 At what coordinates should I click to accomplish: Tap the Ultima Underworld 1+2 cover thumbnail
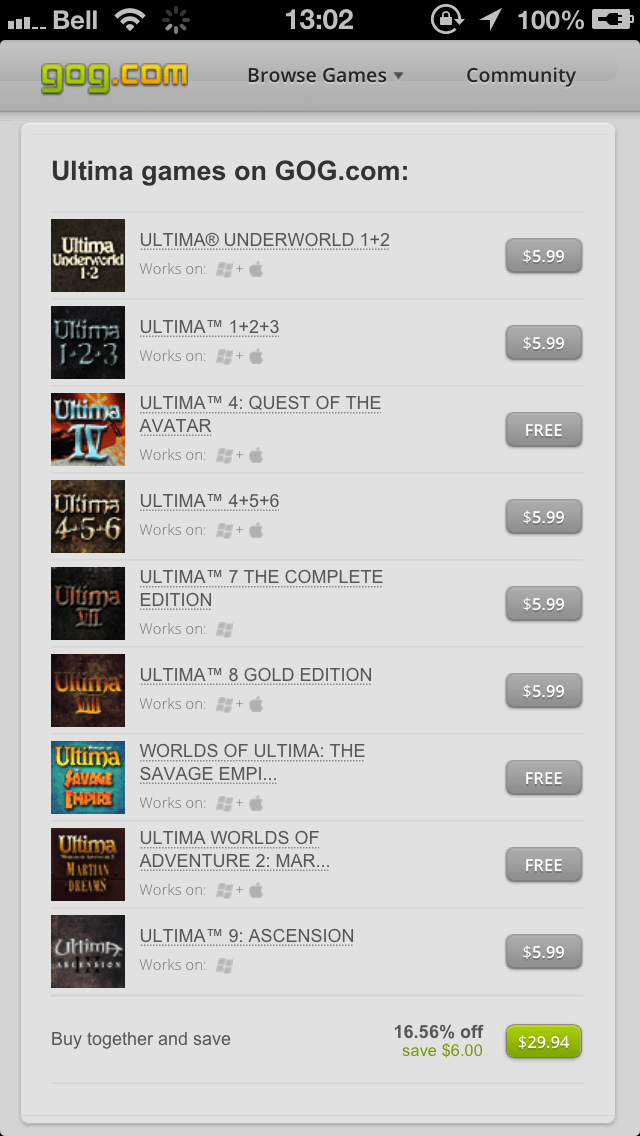[88, 256]
